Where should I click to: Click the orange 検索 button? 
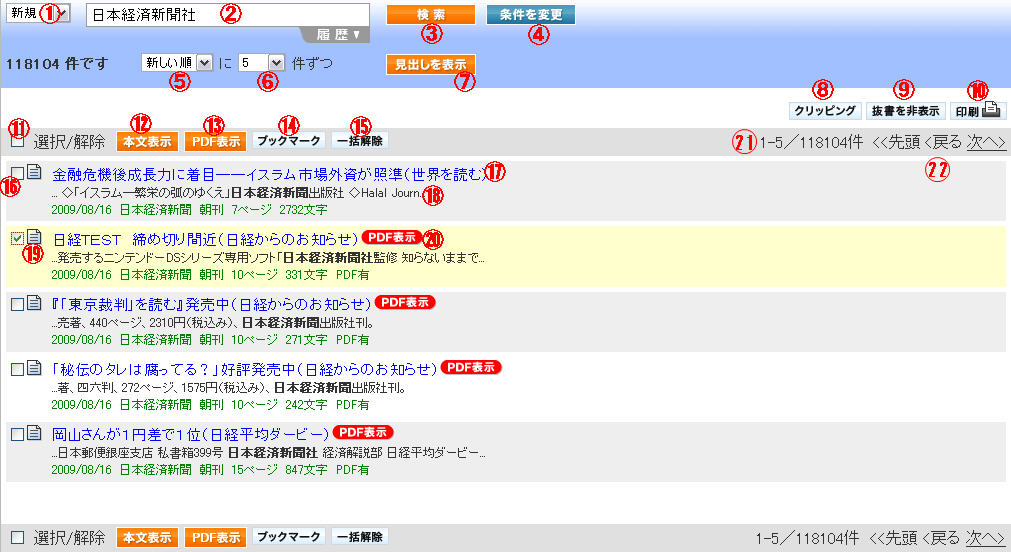[431, 14]
